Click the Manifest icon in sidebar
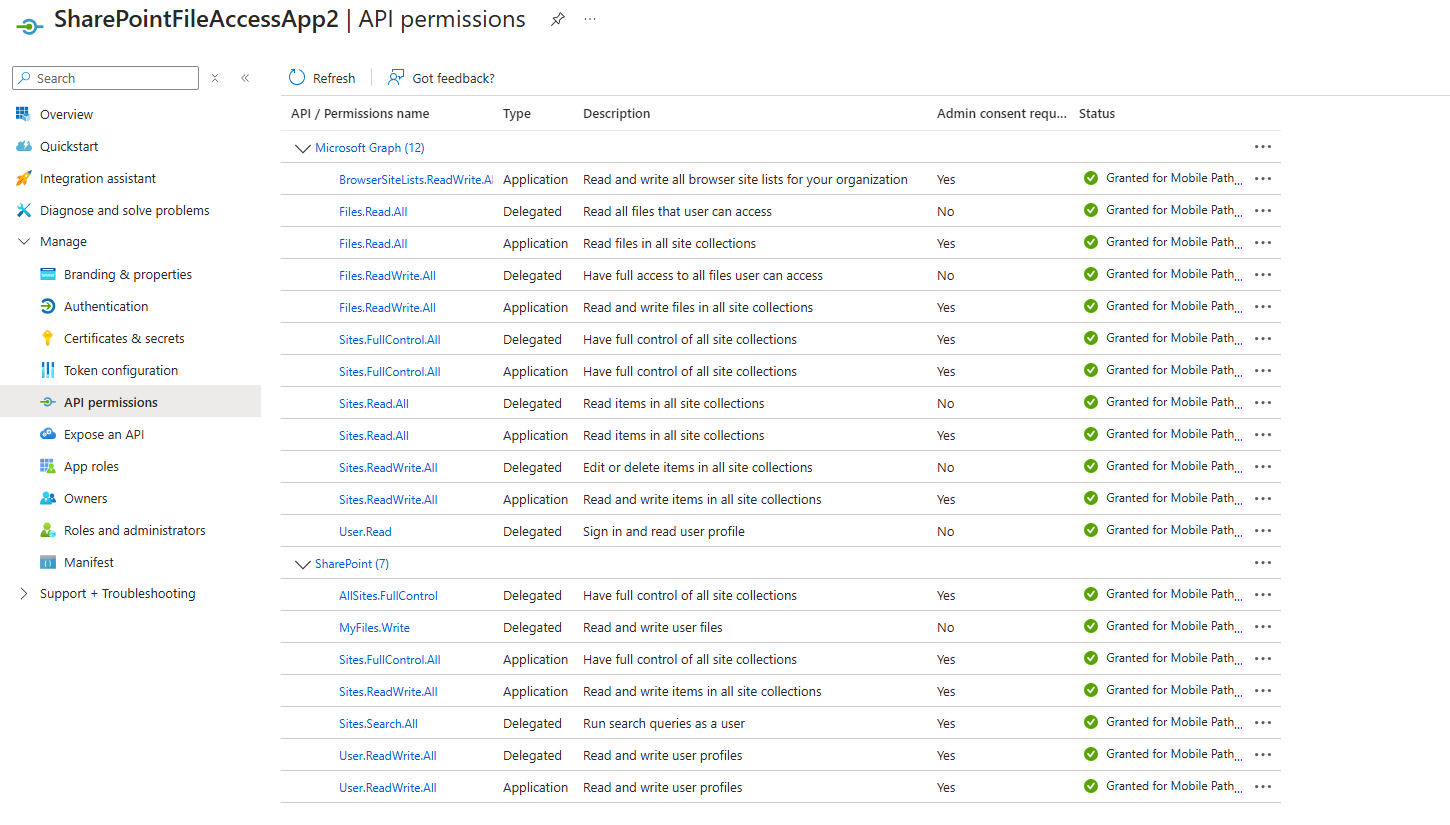The height and width of the screenshot is (825, 1450). point(47,562)
